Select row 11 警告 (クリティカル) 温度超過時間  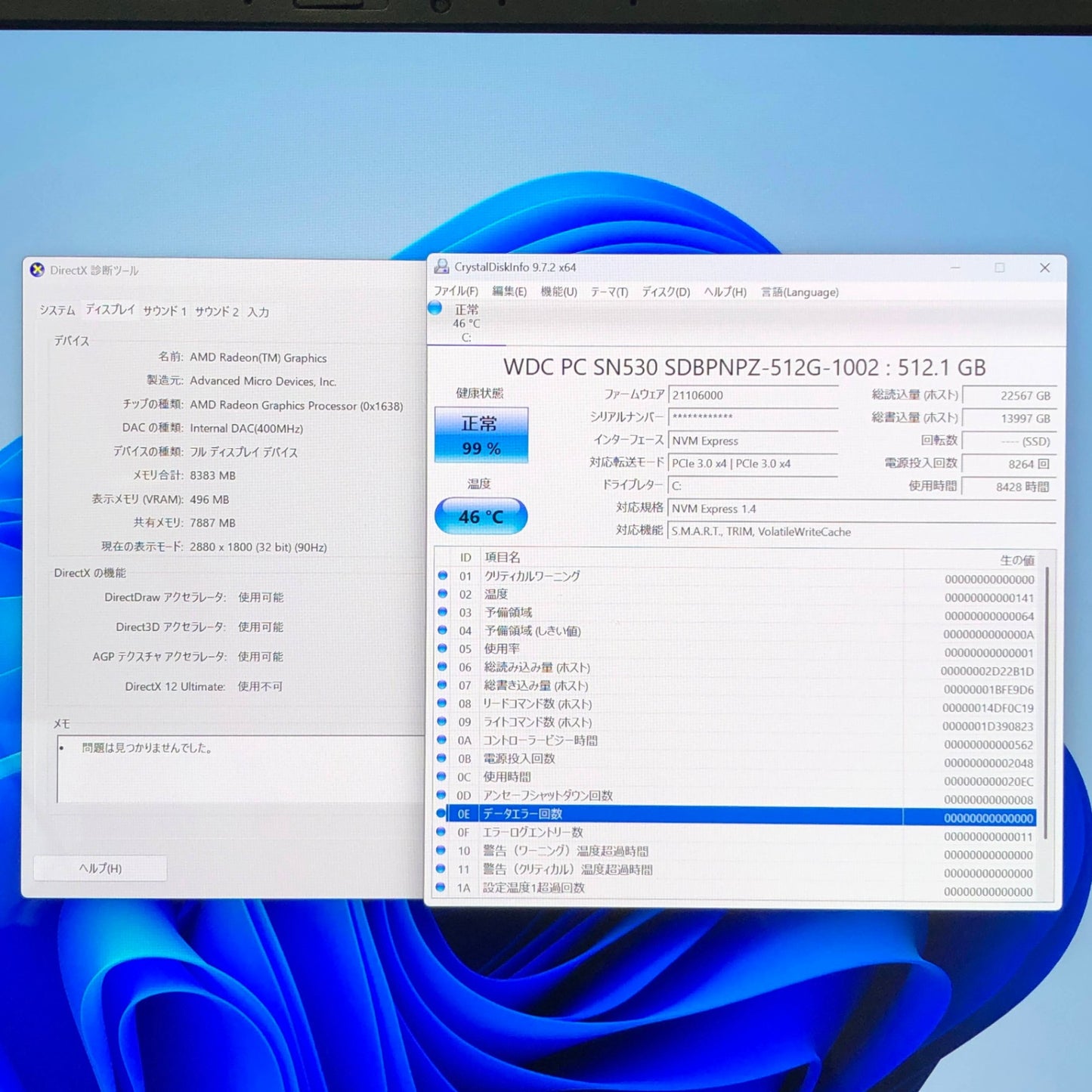[736, 870]
